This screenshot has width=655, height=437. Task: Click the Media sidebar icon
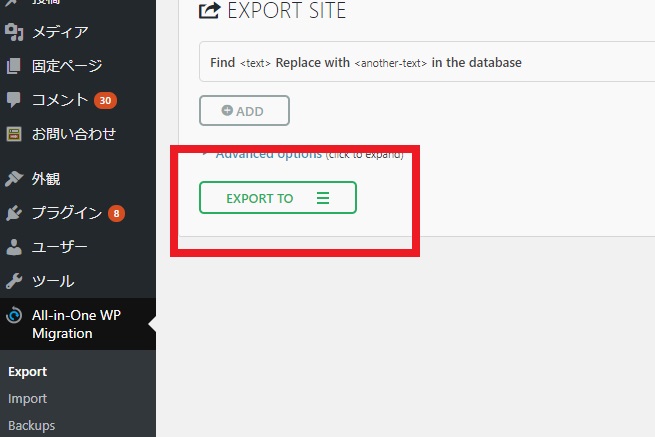pyautogui.click(x=14, y=32)
